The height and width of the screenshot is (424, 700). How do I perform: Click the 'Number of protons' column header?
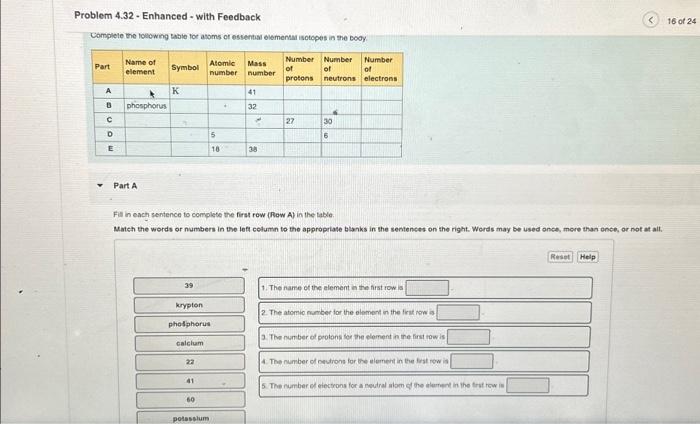(x=302, y=68)
